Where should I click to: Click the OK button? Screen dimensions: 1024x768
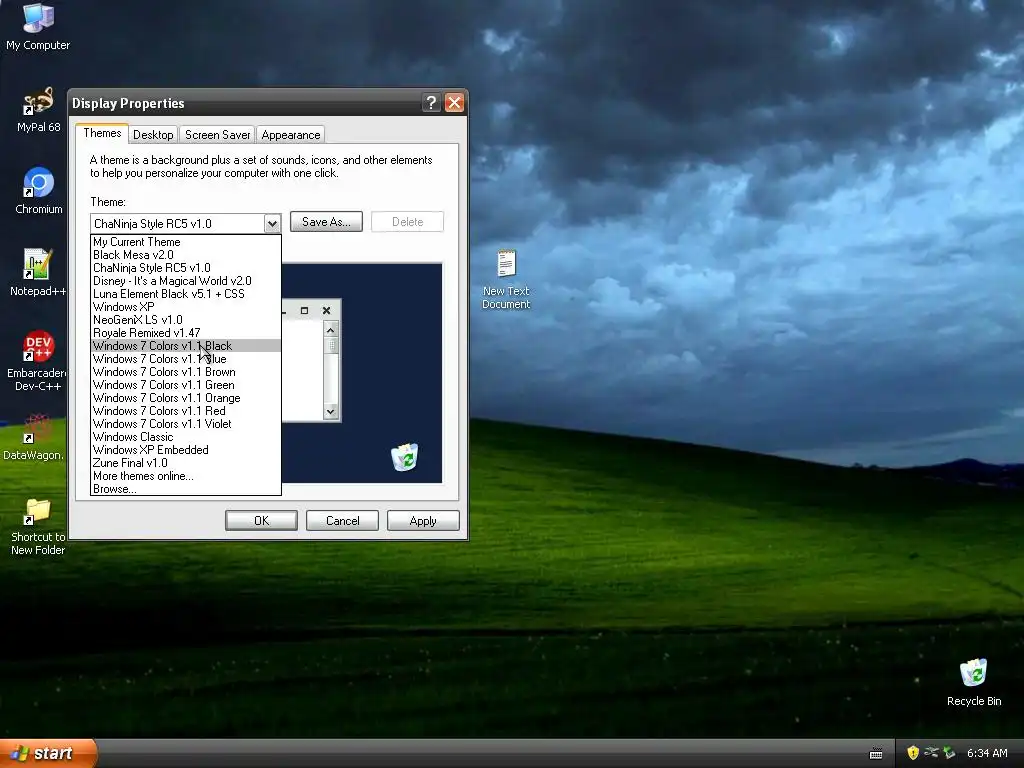[x=261, y=520]
